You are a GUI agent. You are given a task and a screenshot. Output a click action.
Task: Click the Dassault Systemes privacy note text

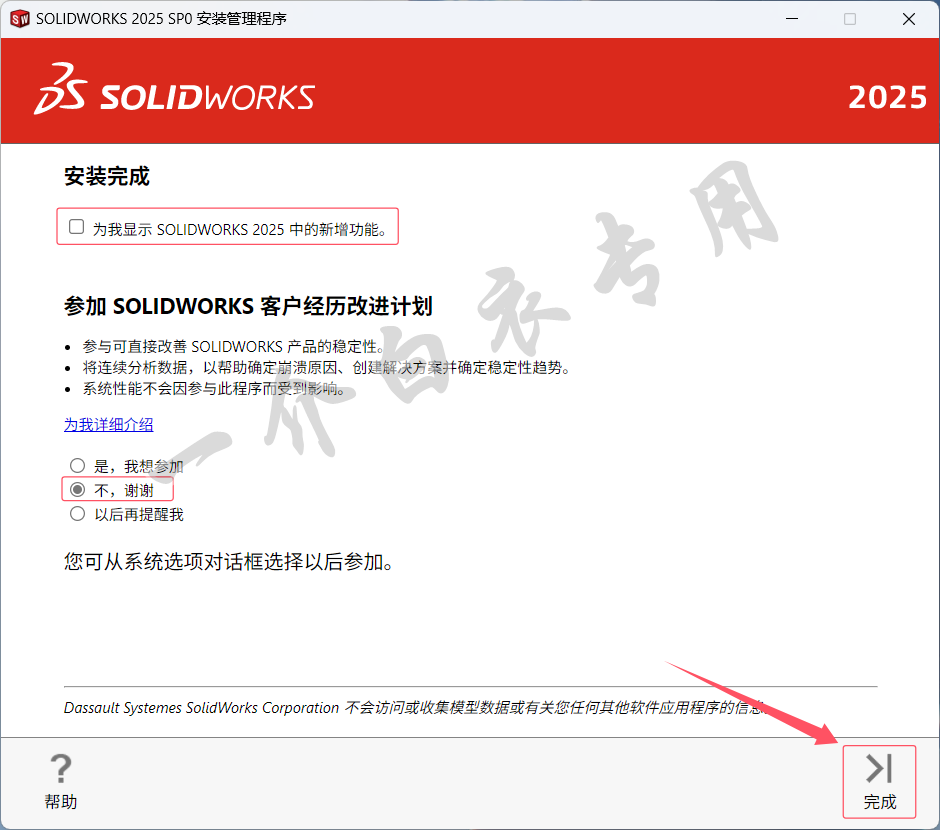pyautogui.click(x=415, y=708)
